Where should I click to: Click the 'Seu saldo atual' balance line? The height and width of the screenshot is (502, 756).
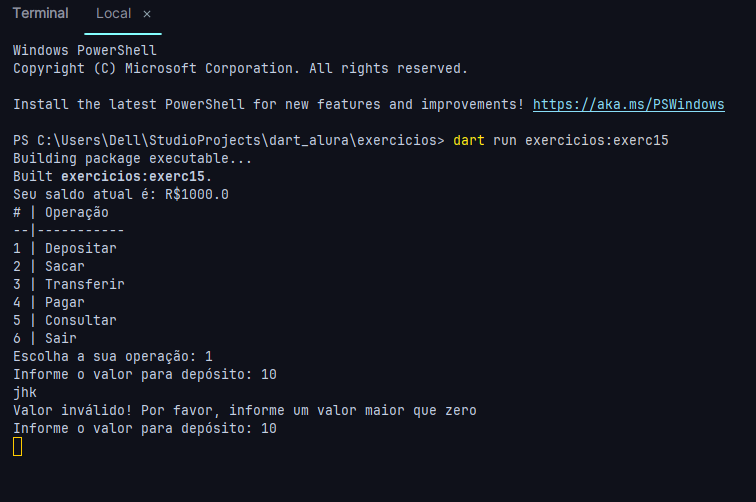(120, 194)
